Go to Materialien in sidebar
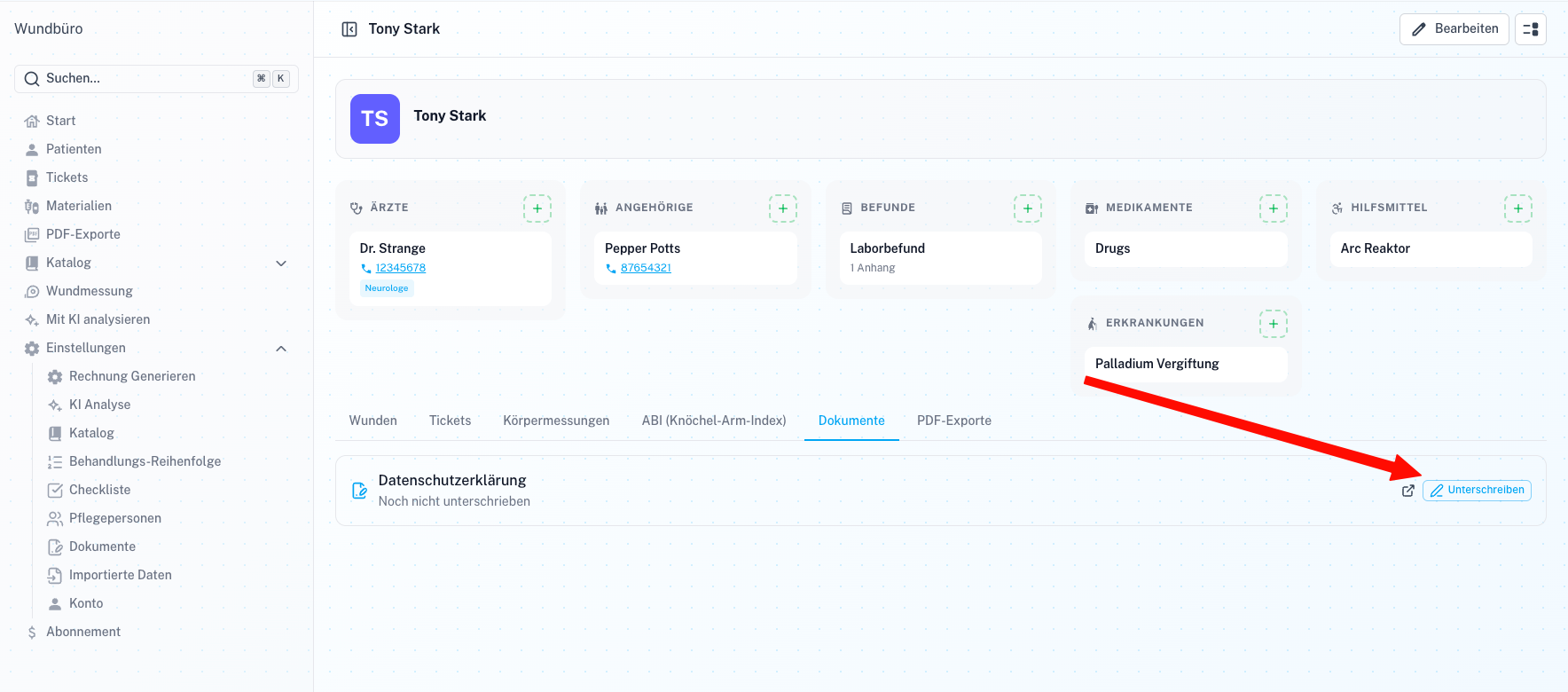This screenshot has width=1568, height=692. 79,206
